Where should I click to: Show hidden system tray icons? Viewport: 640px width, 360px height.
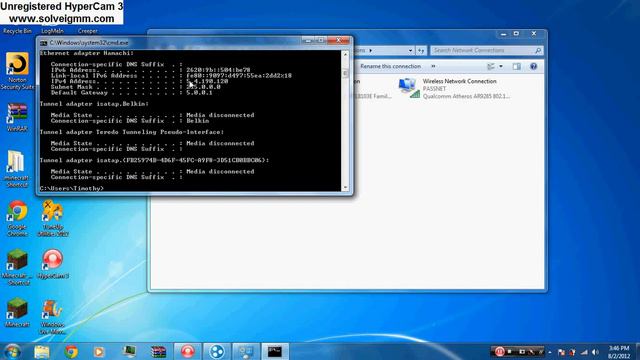(550, 352)
